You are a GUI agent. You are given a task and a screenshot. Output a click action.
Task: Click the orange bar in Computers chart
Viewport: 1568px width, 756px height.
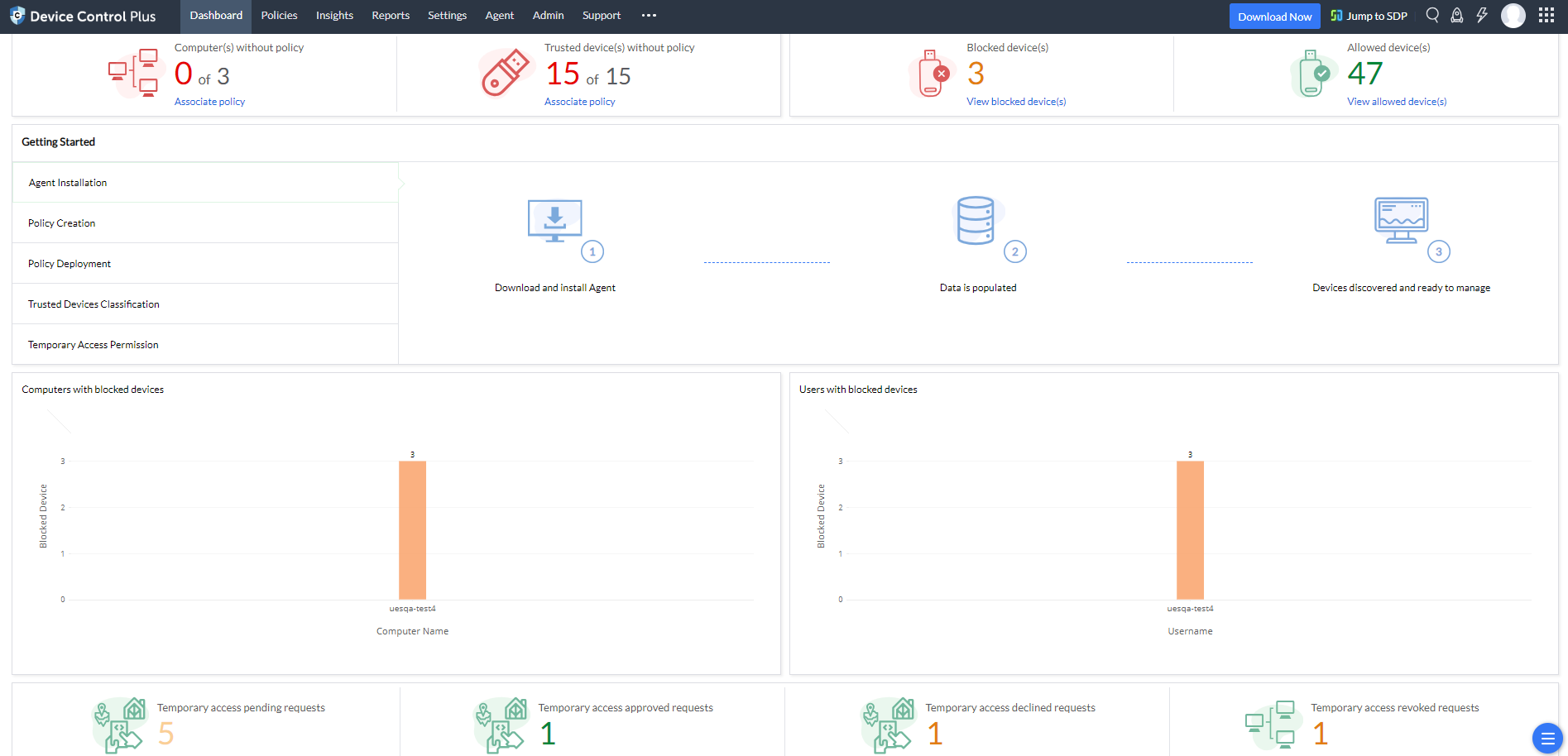coord(412,530)
